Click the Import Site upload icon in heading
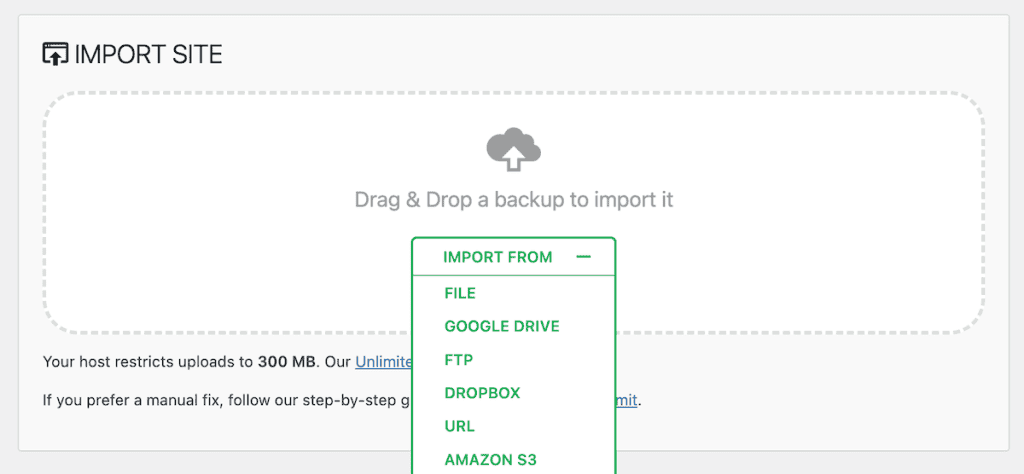 coord(54,54)
